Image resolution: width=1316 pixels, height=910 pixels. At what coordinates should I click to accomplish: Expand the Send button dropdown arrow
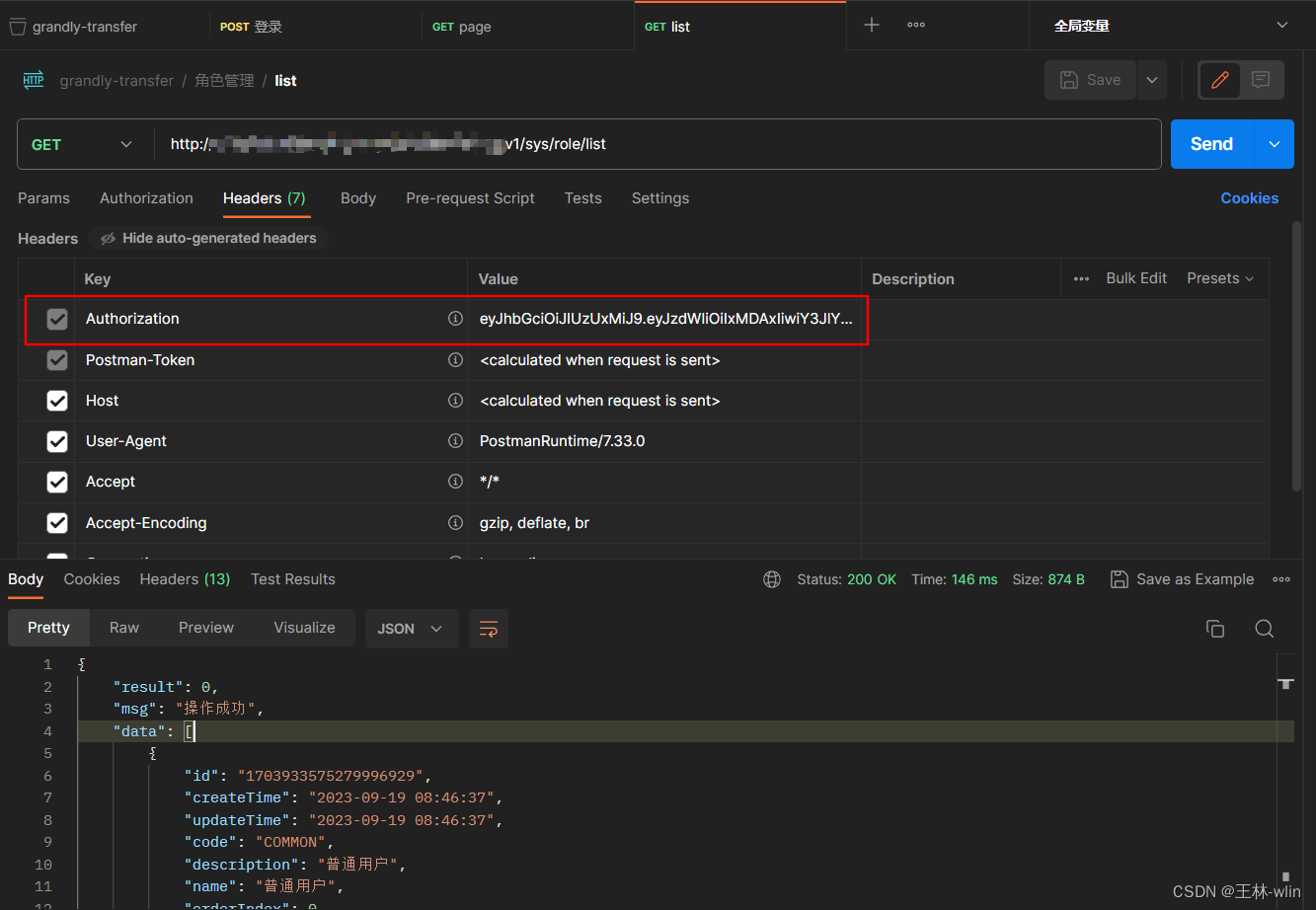tap(1274, 144)
